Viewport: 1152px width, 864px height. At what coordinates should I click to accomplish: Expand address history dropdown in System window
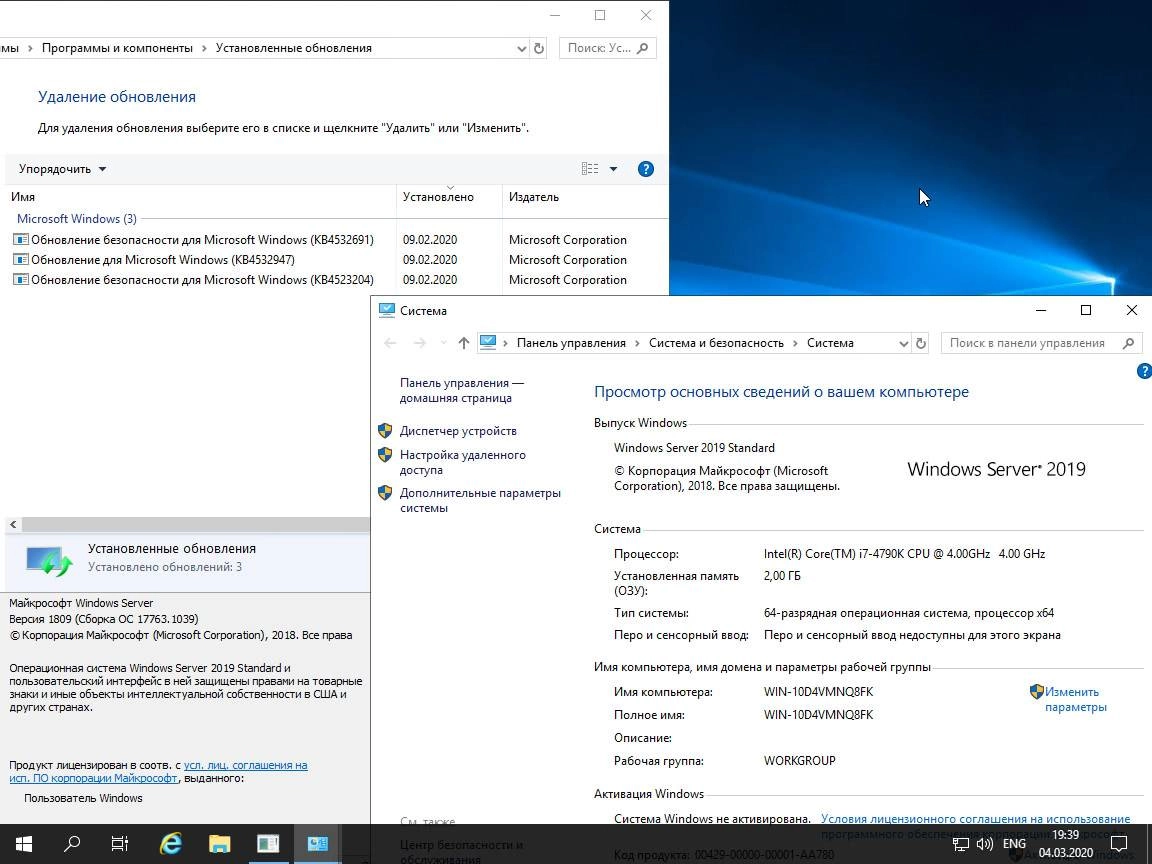tap(904, 343)
